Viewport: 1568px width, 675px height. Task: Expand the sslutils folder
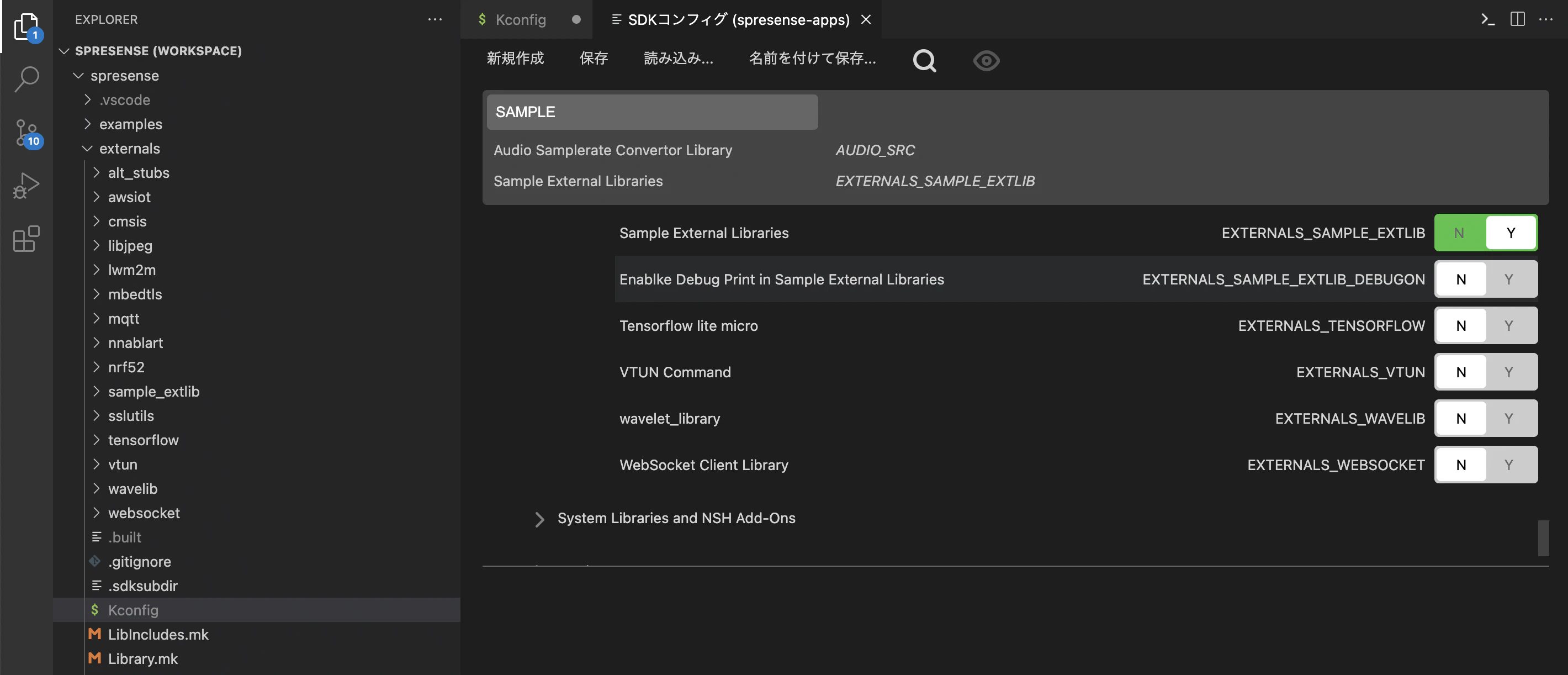pos(96,415)
